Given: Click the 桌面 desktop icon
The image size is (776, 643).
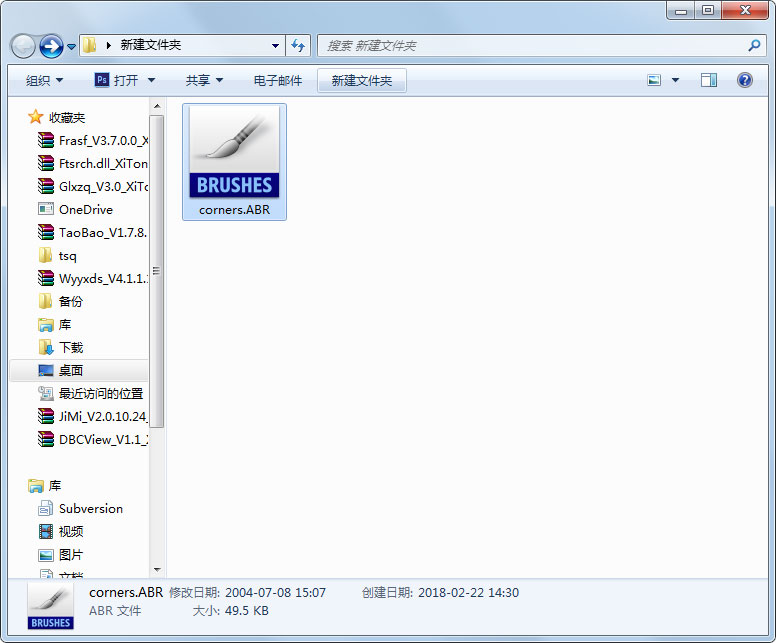Looking at the screenshot, I should pyautogui.click(x=46, y=370).
